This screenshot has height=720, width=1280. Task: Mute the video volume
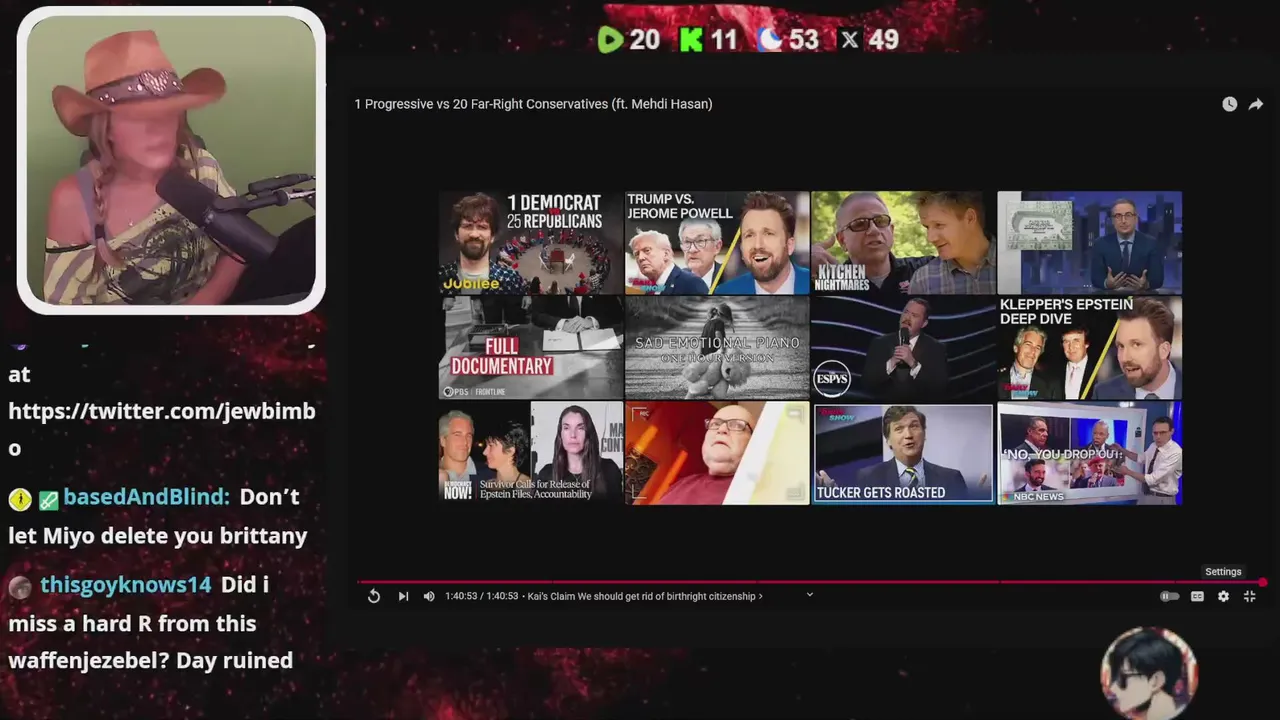429,596
